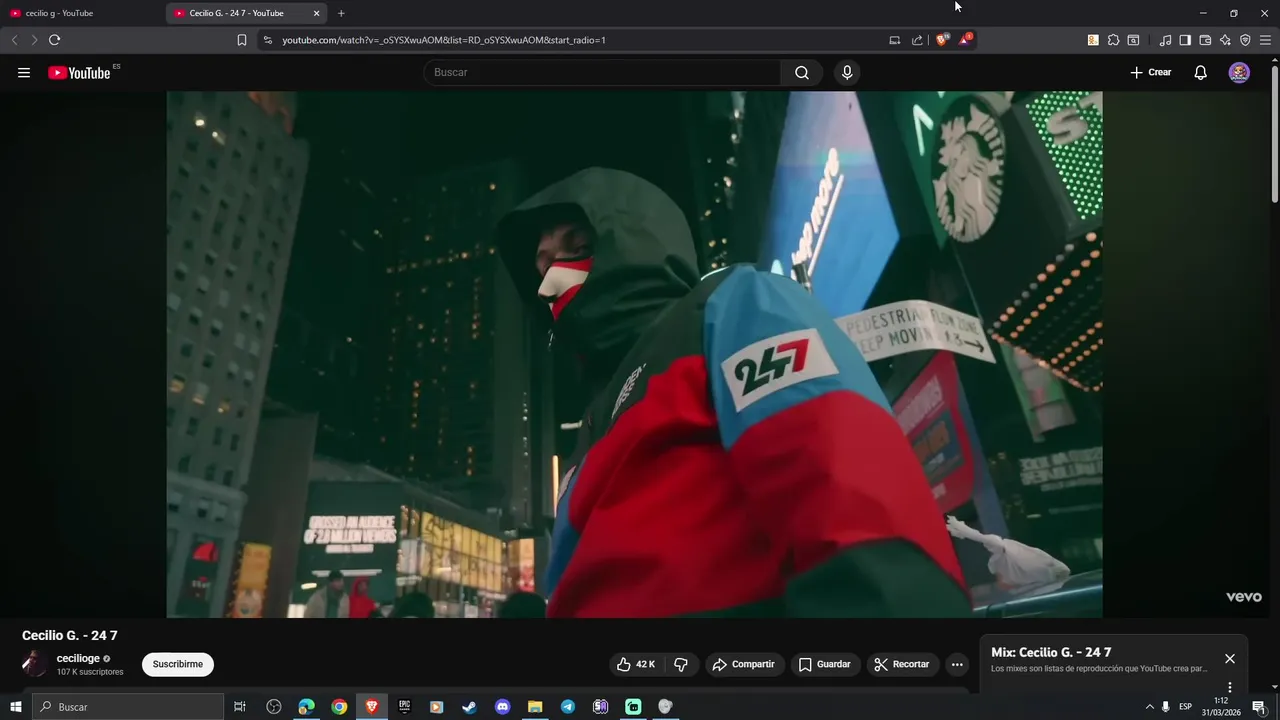Save the video with Guardar

pos(825,664)
